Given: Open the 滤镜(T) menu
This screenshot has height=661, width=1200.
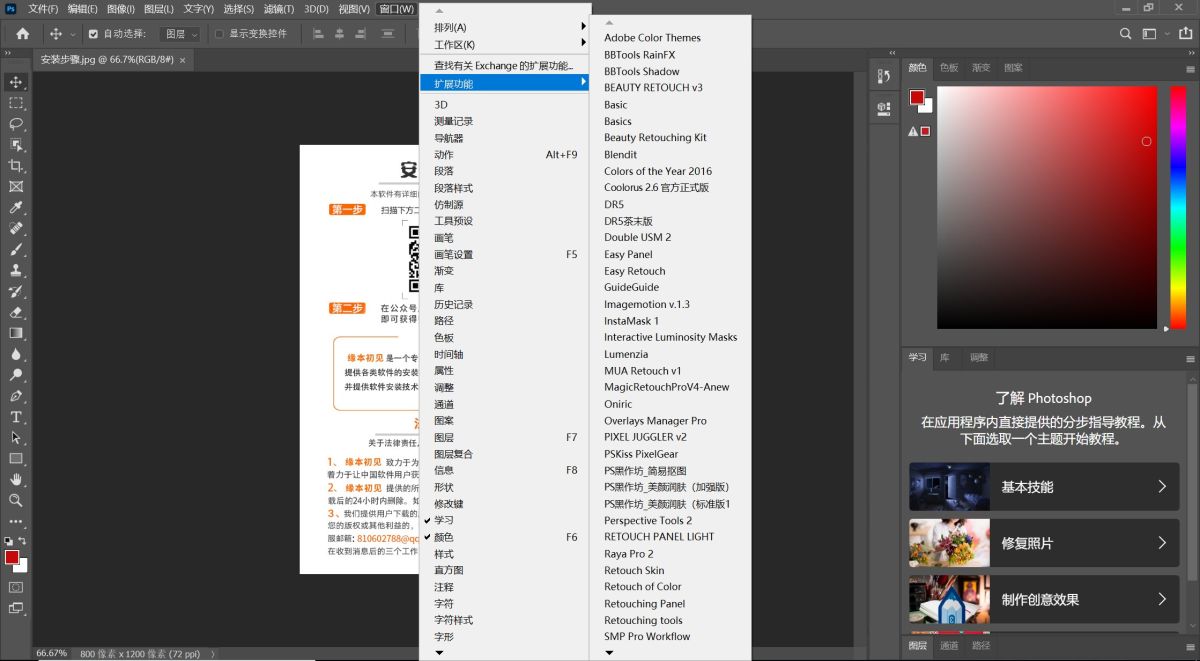Looking at the screenshot, I should [279, 8].
